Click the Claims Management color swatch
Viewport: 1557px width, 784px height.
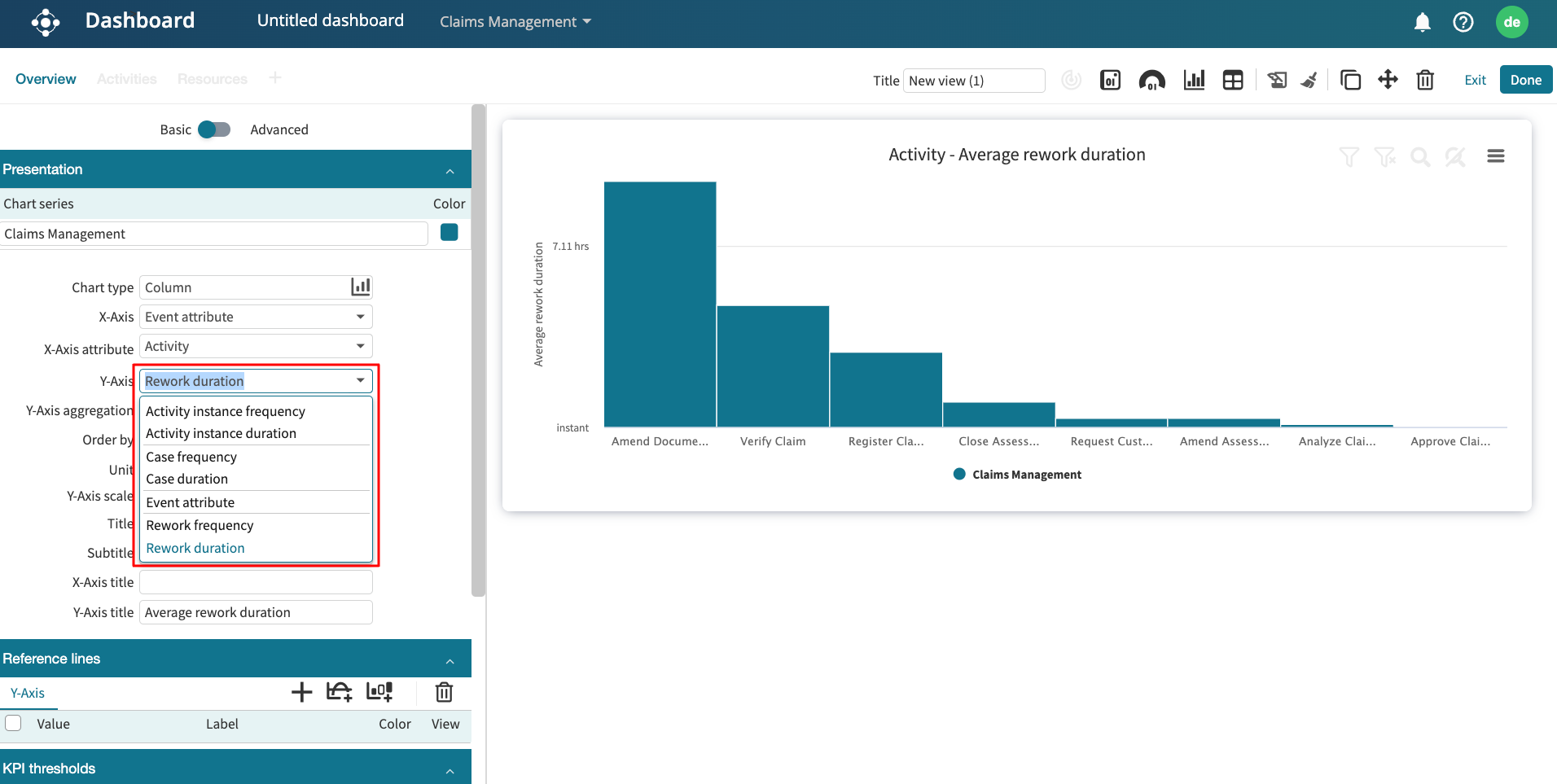pos(449,233)
